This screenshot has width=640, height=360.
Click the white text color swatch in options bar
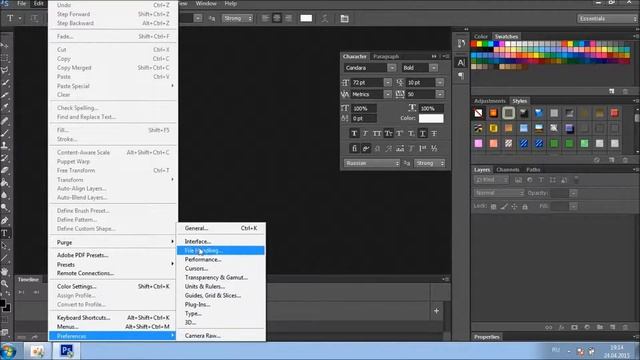coord(306,18)
